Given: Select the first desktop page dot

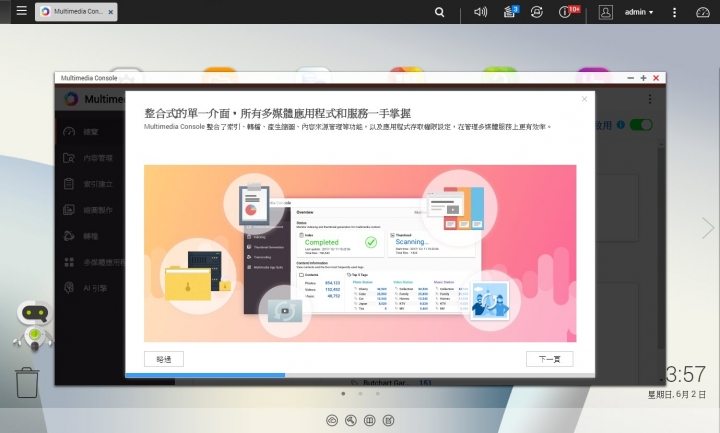Looking at the screenshot, I should point(343,394).
